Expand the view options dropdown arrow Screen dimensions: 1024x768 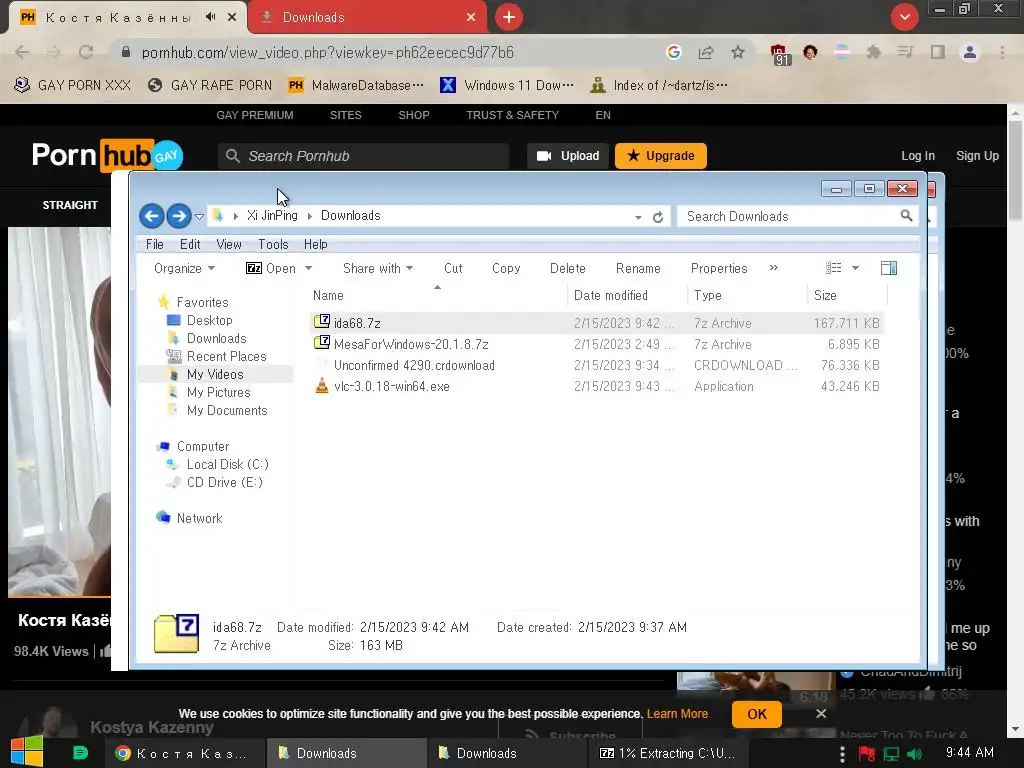pos(856,268)
